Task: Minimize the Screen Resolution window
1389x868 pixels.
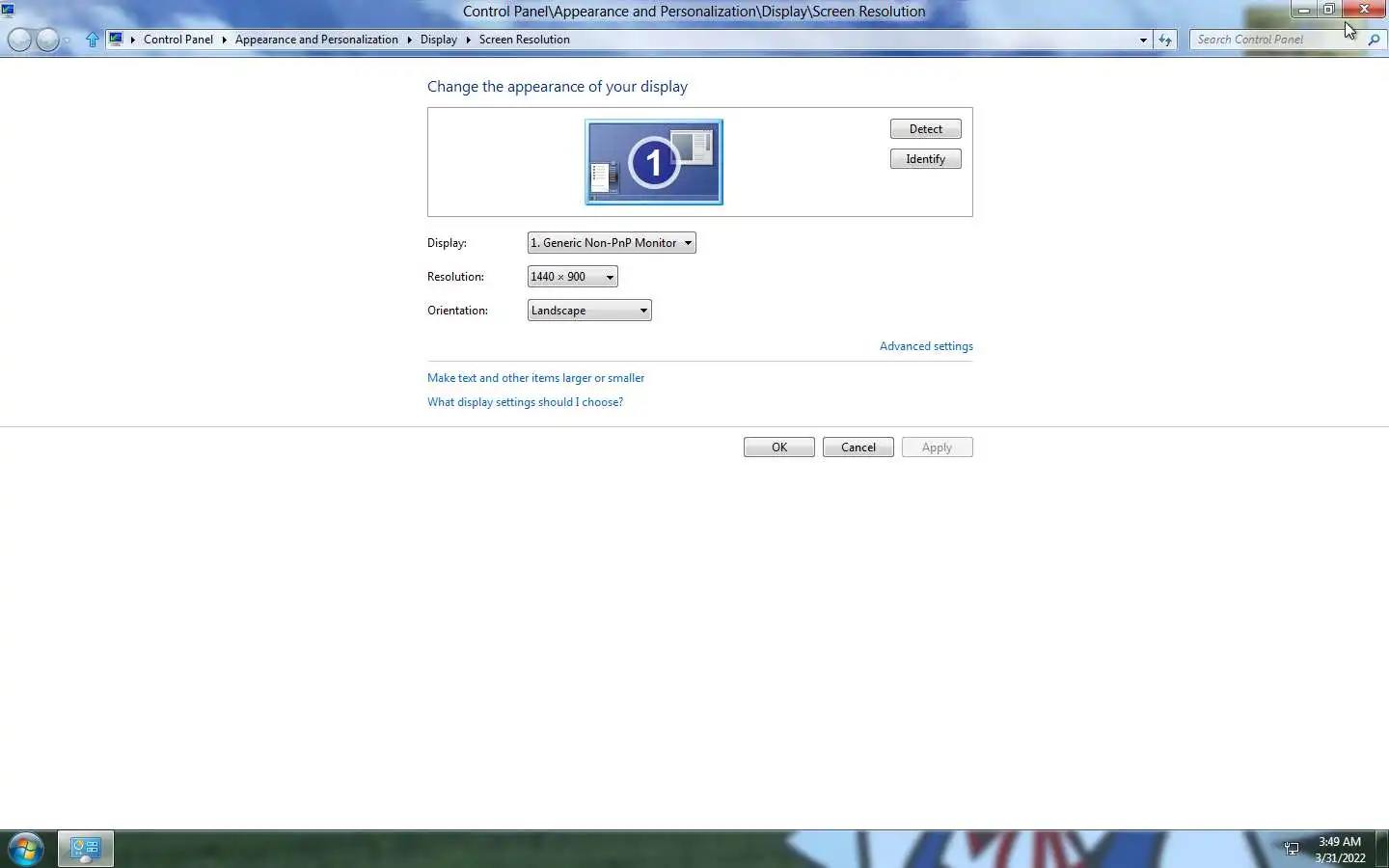Action: (1304, 10)
